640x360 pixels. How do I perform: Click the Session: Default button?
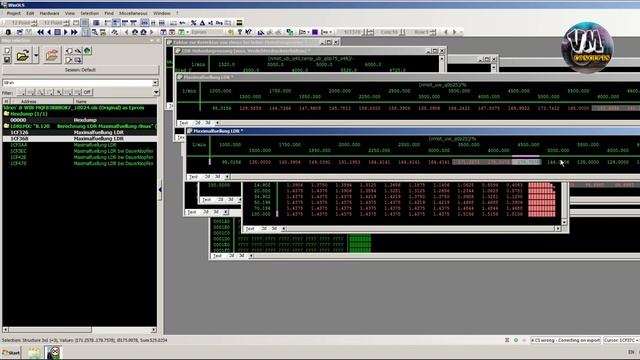tap(80, 70)
